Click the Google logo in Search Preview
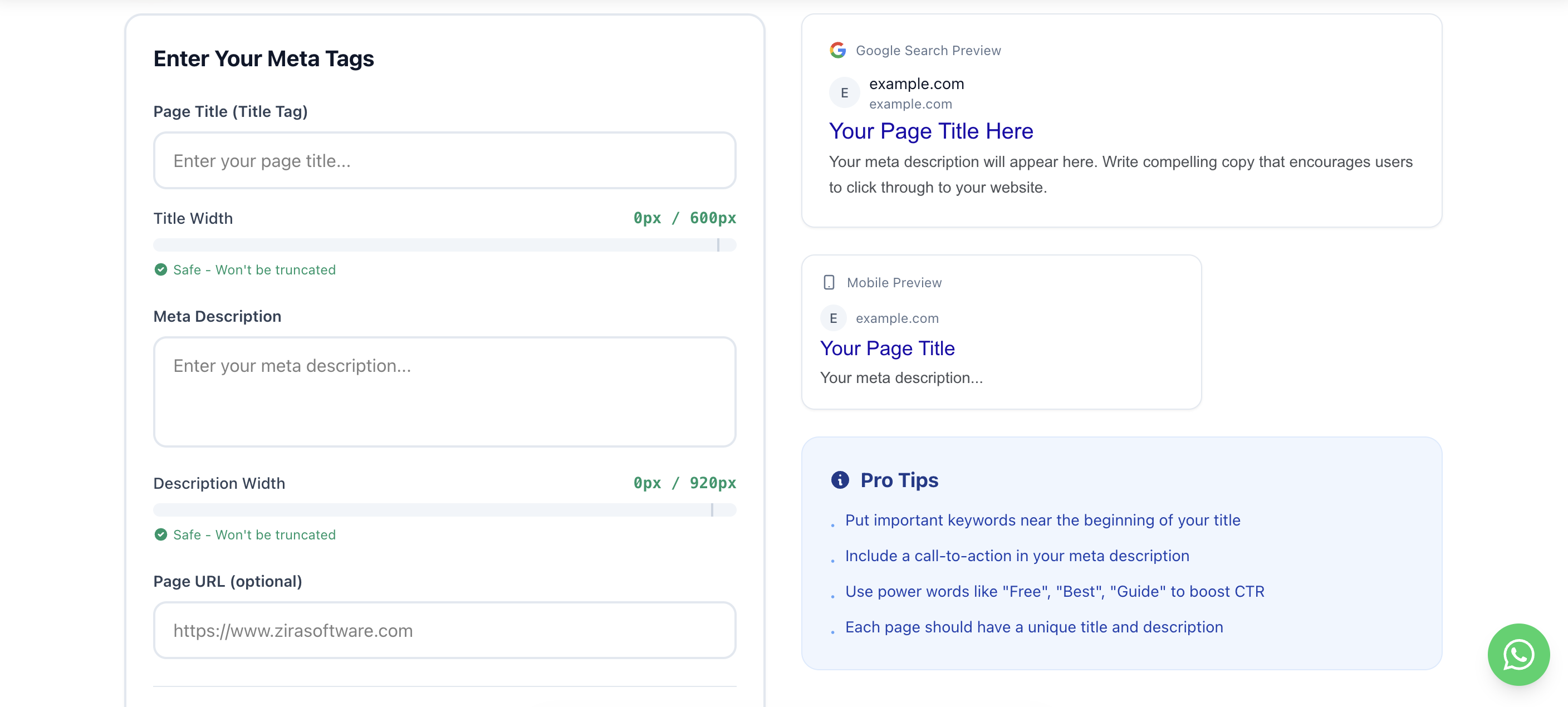The height and width of the screenshot is (707, 1568). click(837, 50)
